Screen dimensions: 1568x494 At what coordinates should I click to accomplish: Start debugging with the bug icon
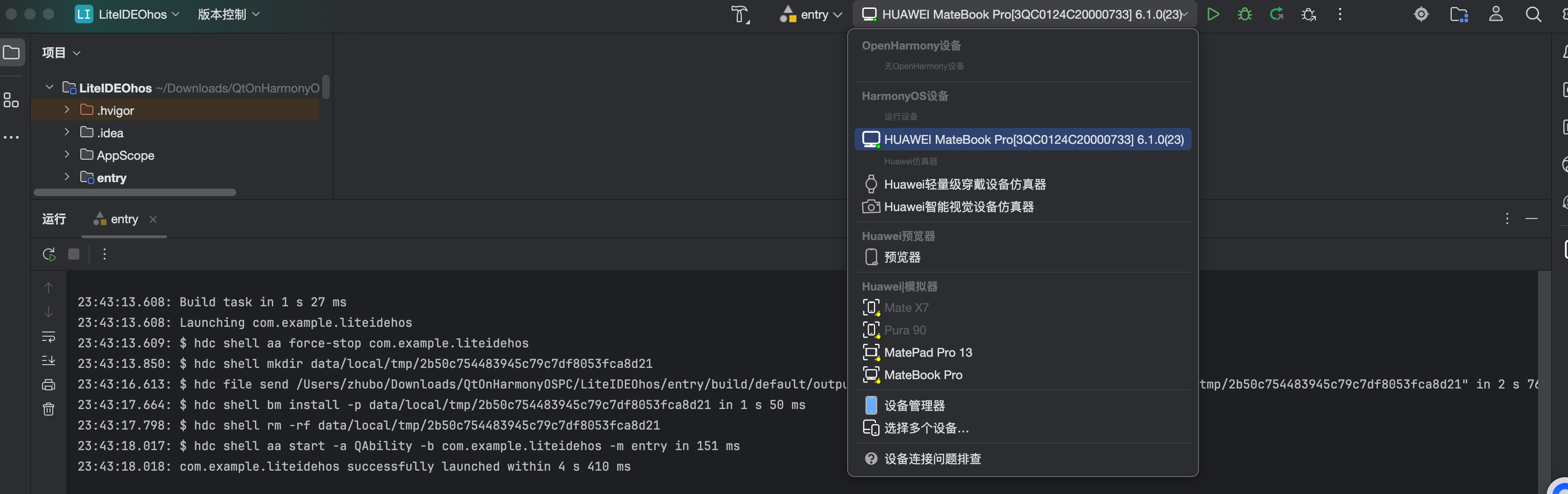pos(1245,14)
